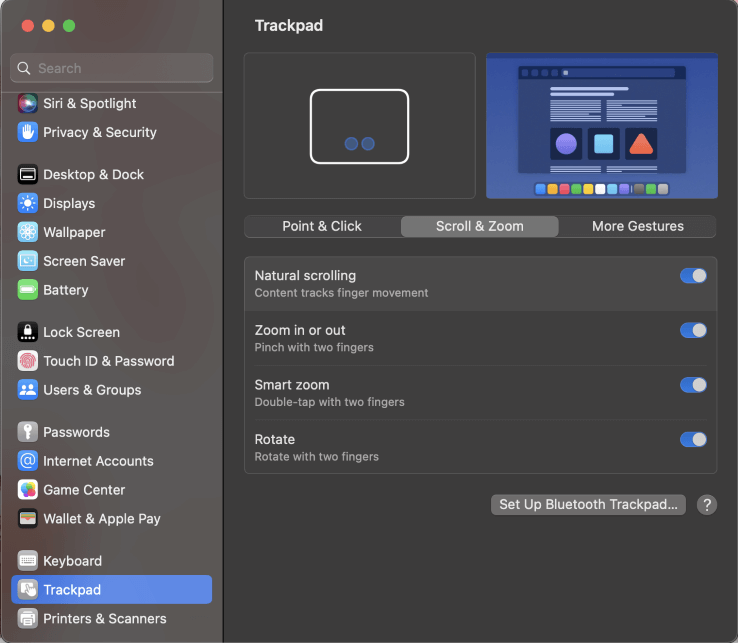This screenshot has height=643, width=738.
Task: Open Siri & Spotlight settings icon
Action: (27, 103)
